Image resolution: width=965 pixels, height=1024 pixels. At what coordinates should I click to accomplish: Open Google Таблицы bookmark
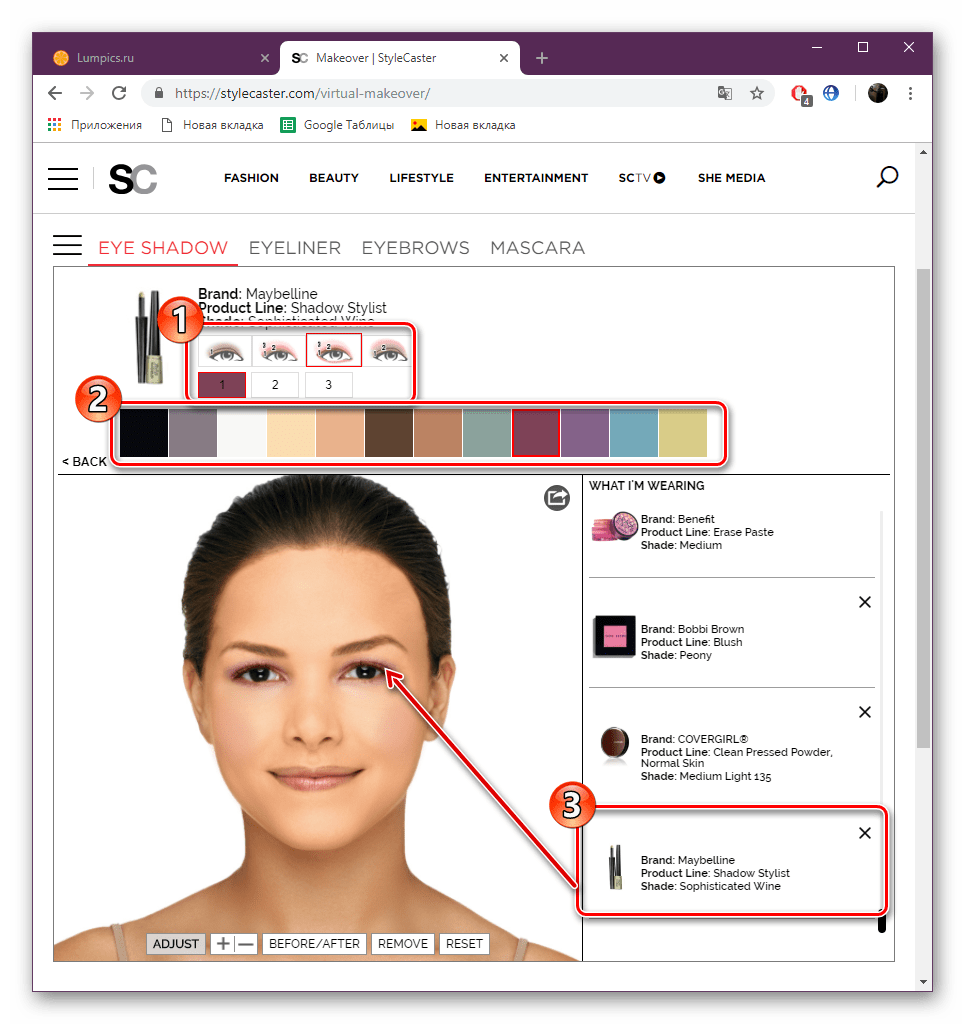338,125
